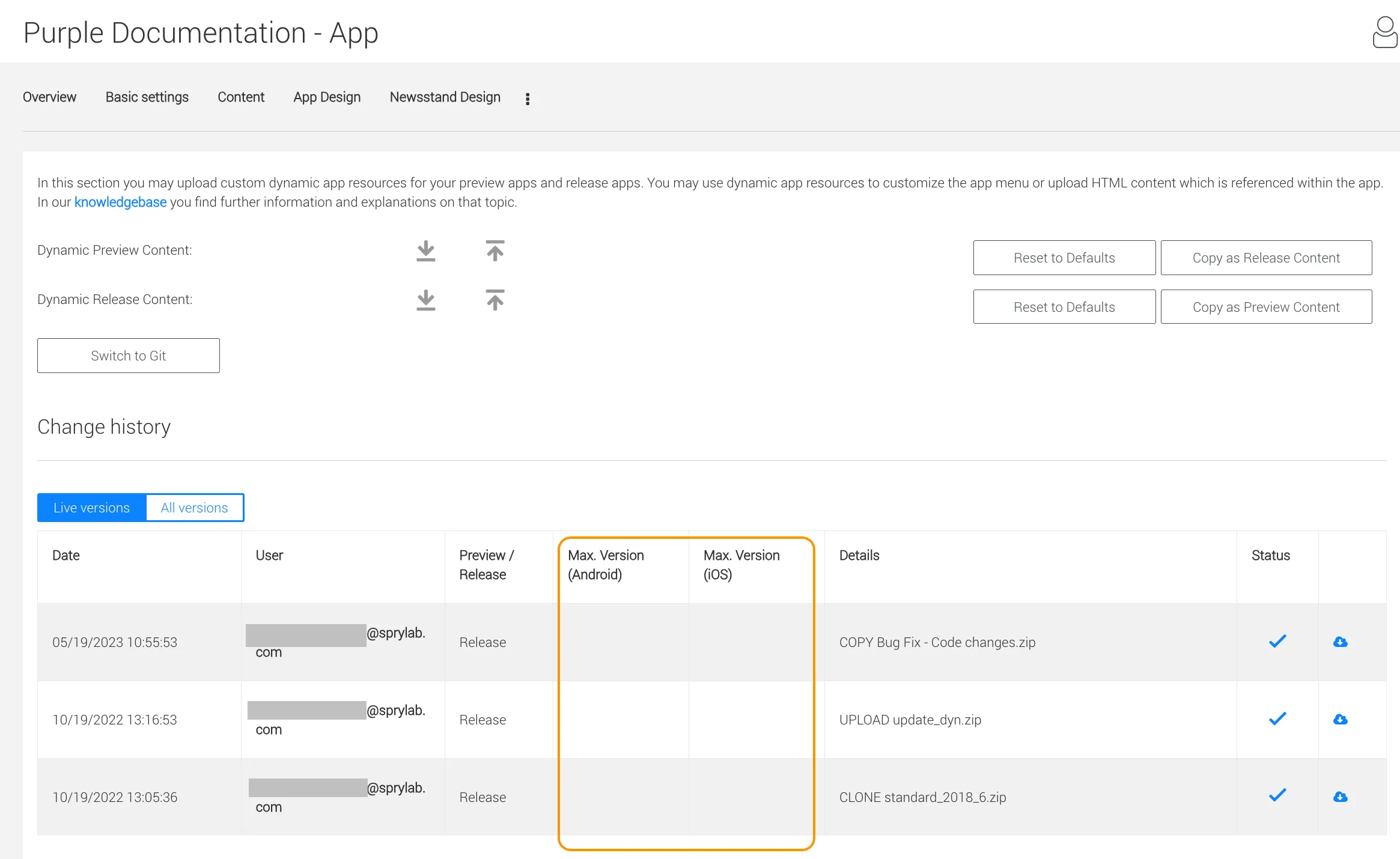The height and width of the screenshot is (859, 1400).
Task: Select date 05/19/2023 10:55:53
Action: [x=115, y=642]
